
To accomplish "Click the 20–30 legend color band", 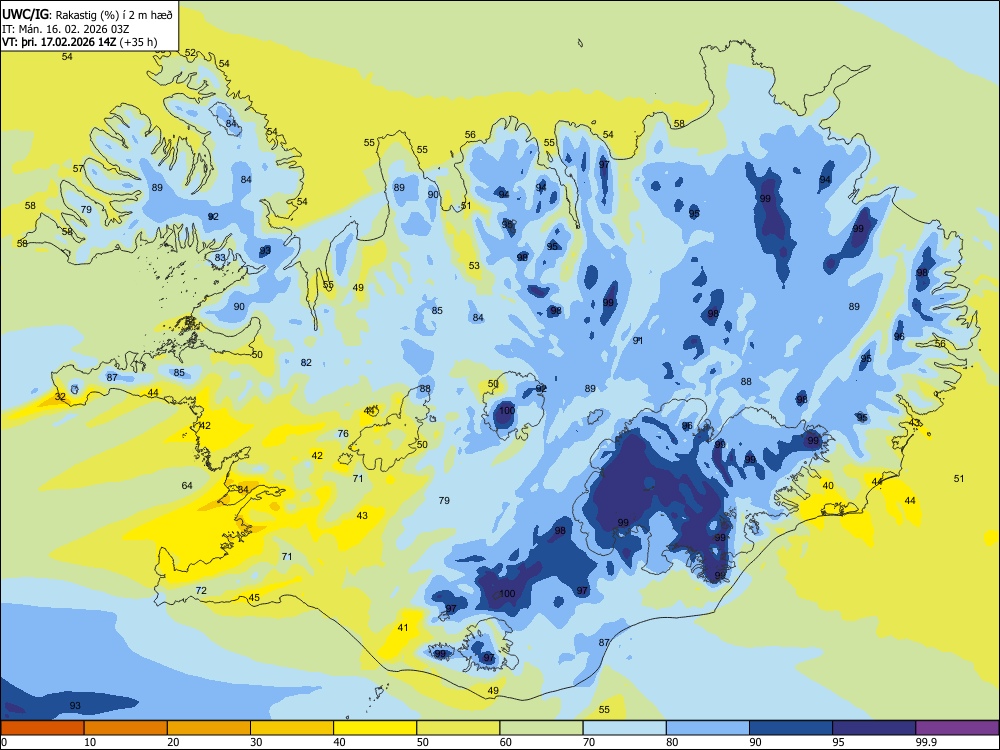I will coord(209,728).
